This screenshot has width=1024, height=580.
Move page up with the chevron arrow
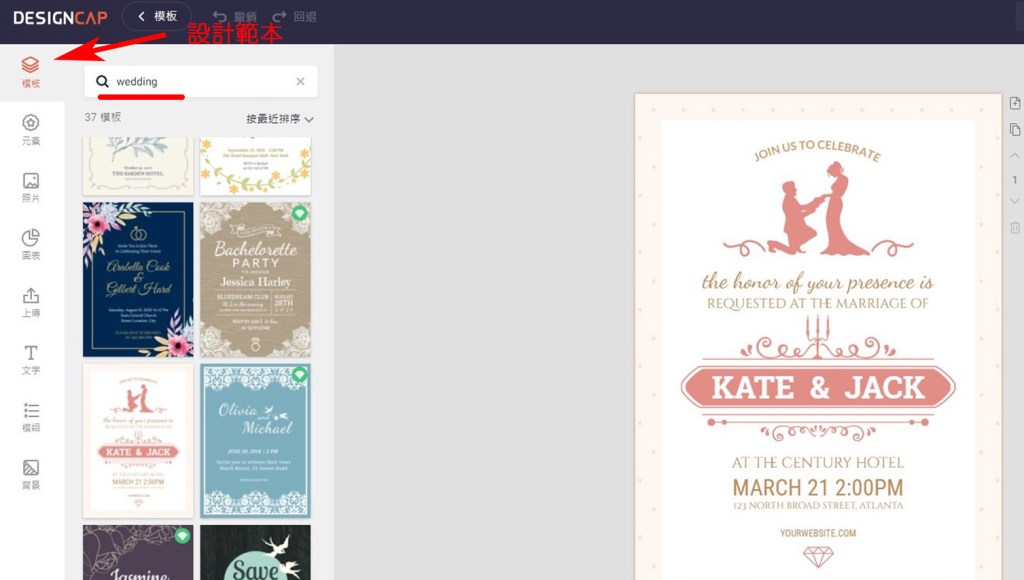click(x=1015, y=156)
